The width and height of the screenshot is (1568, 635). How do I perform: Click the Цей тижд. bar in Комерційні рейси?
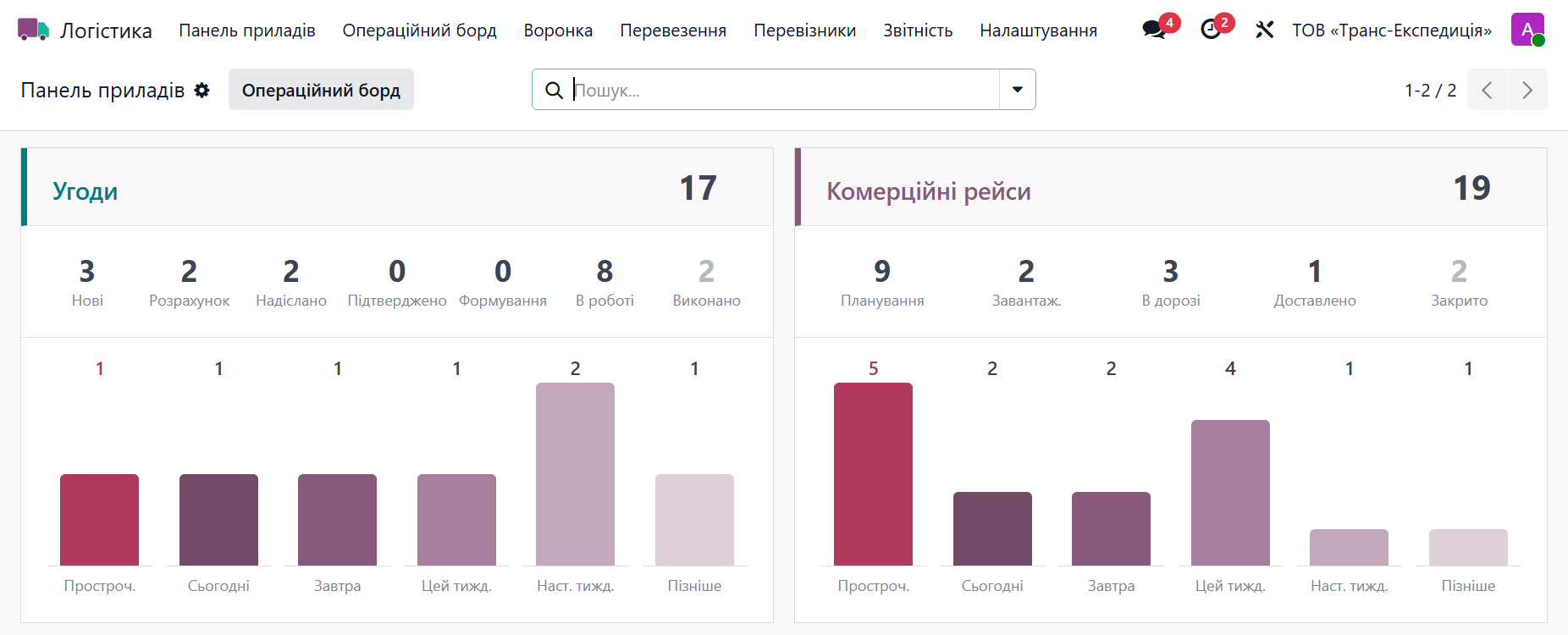tap(1230, 493)
